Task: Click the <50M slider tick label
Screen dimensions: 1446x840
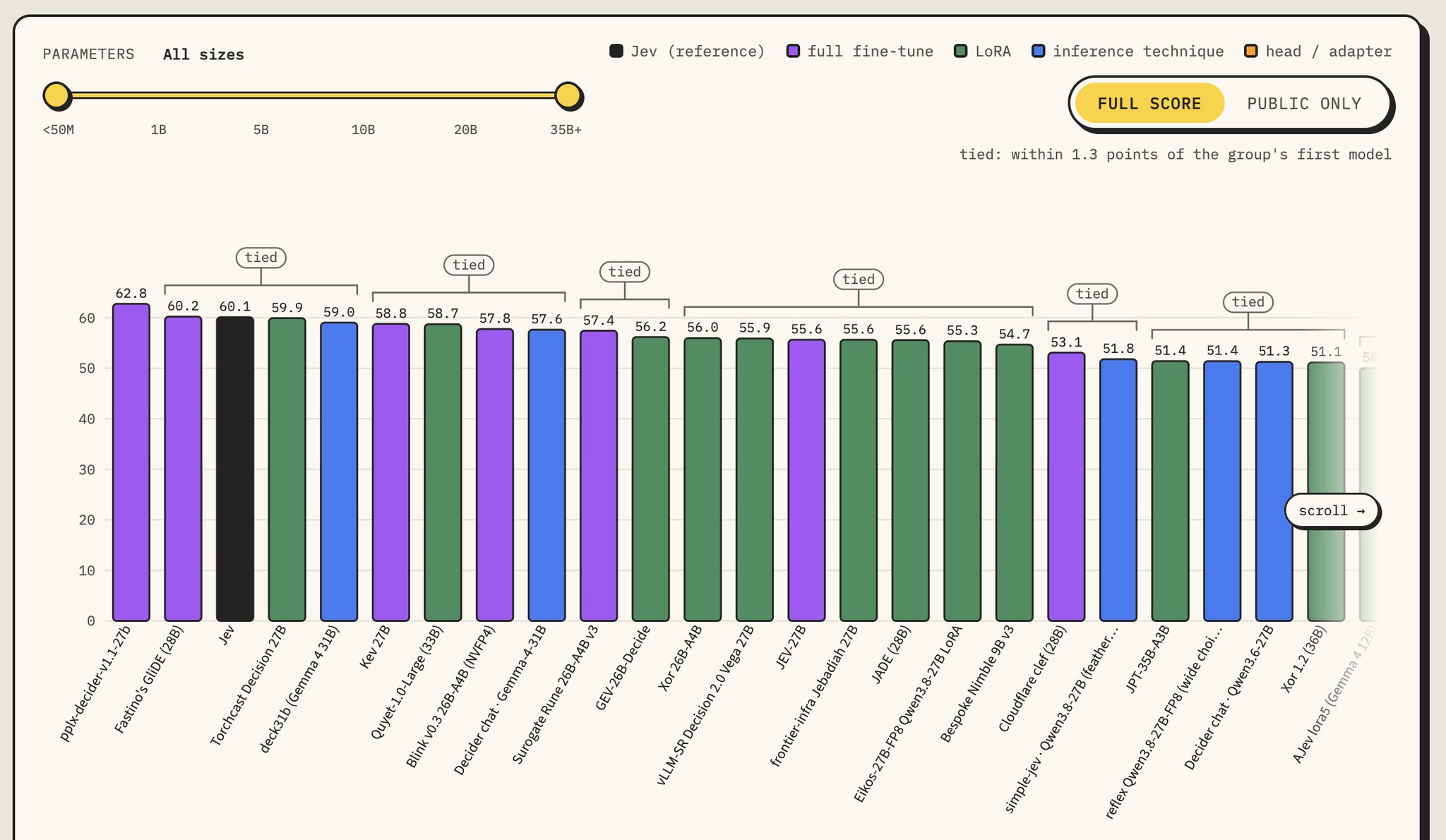Action: click(x=59, y=130)
